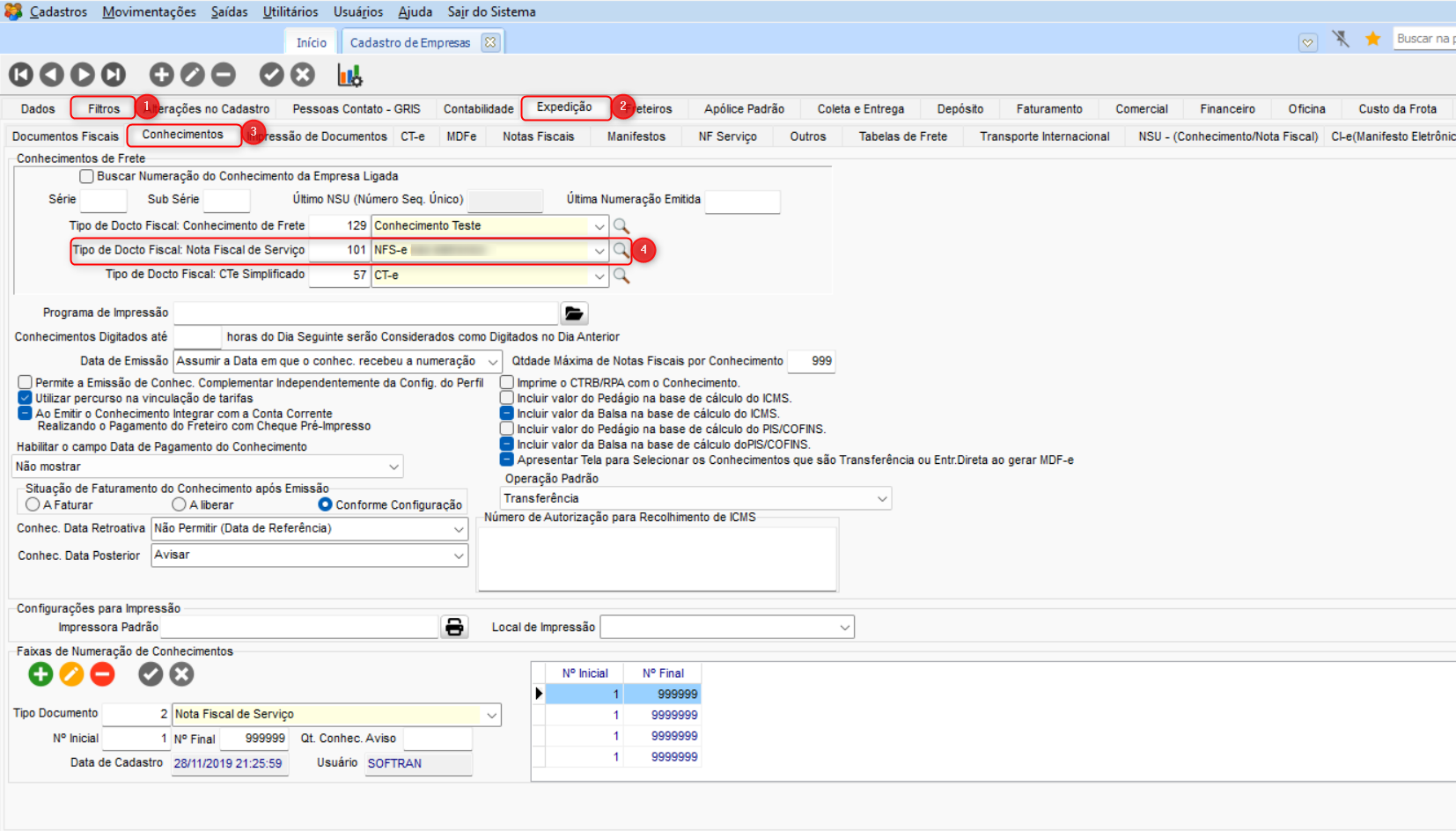Open the Movimentações menu
1456x831 pixels.
[149, 11]
